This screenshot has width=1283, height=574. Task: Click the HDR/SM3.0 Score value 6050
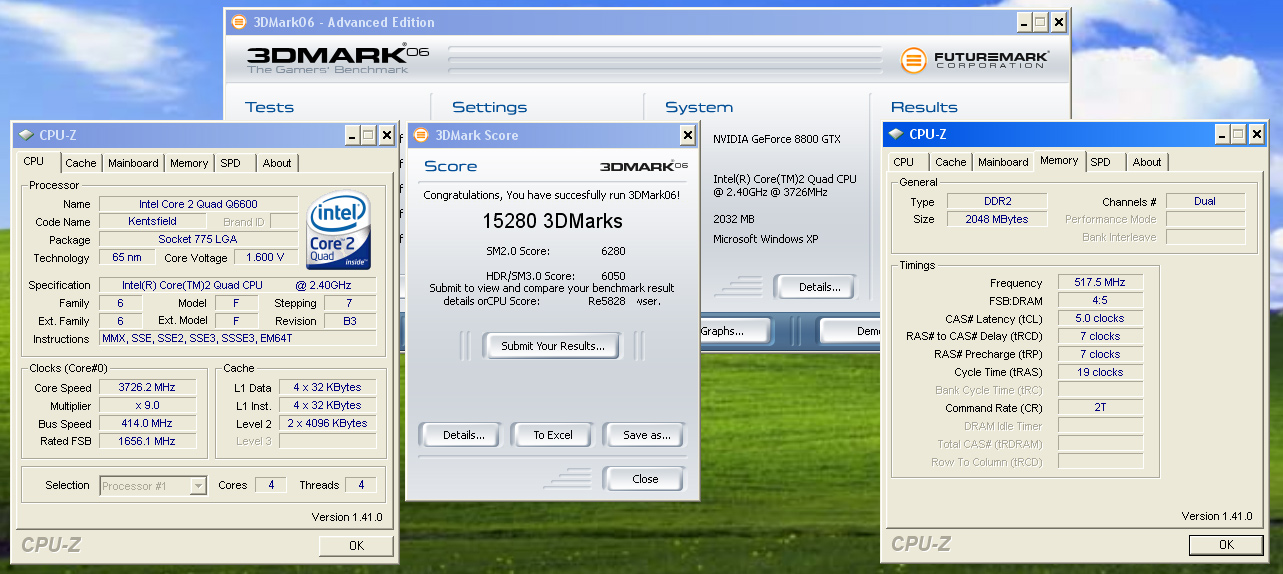pos(613,277)
